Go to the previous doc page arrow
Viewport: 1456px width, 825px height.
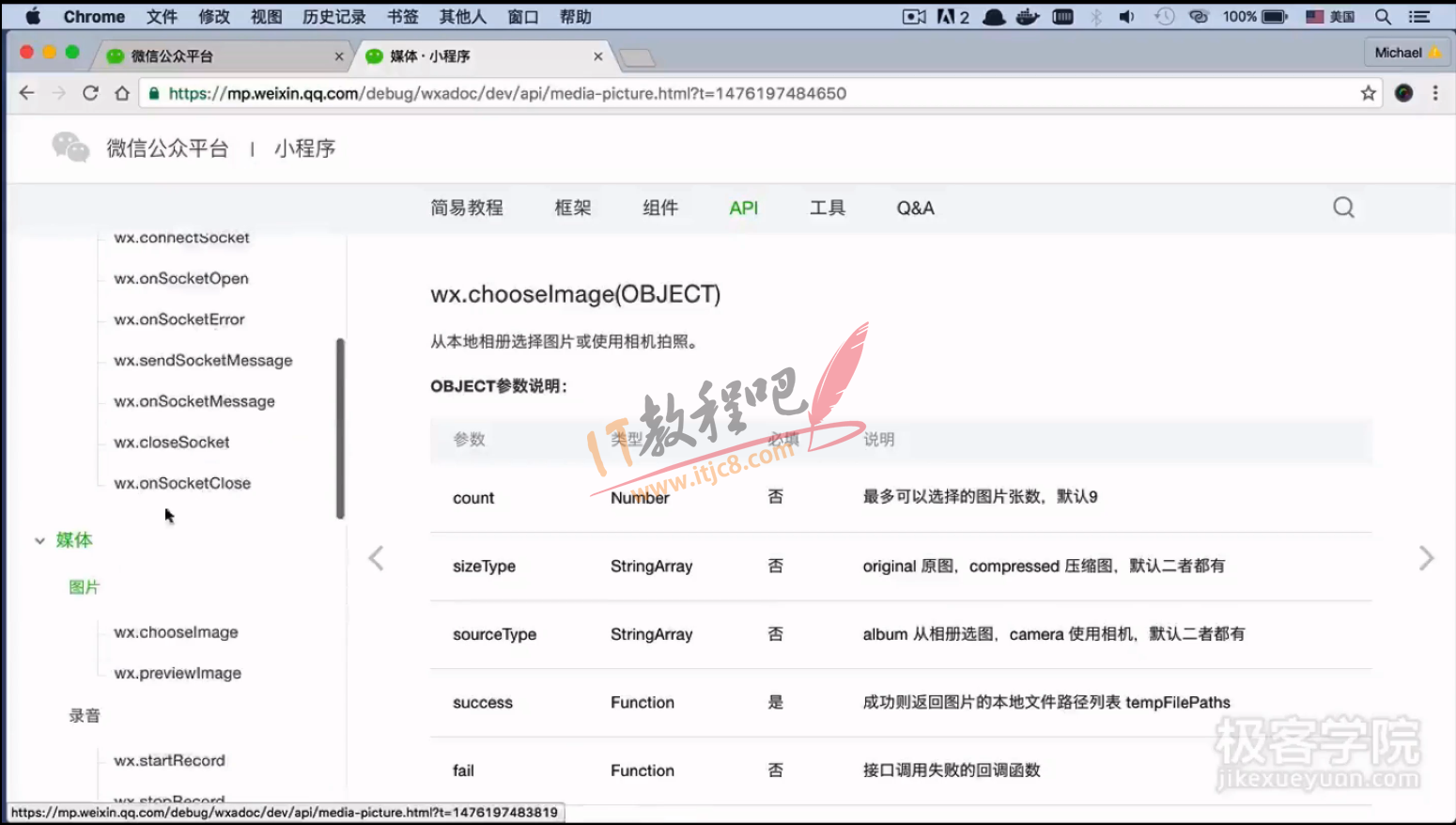(x=376, y=558)
